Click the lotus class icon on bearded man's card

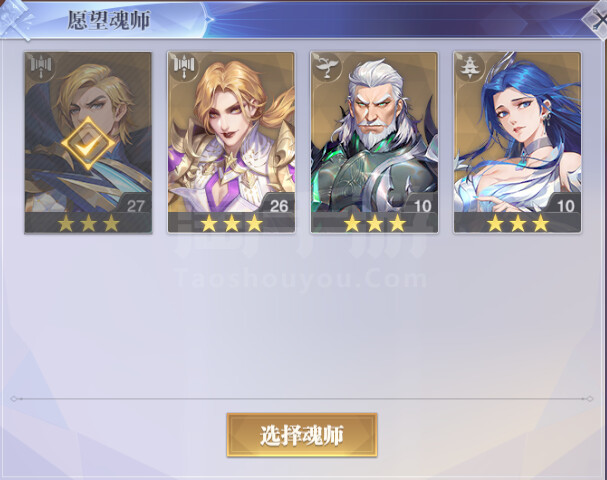pos(328,68)
